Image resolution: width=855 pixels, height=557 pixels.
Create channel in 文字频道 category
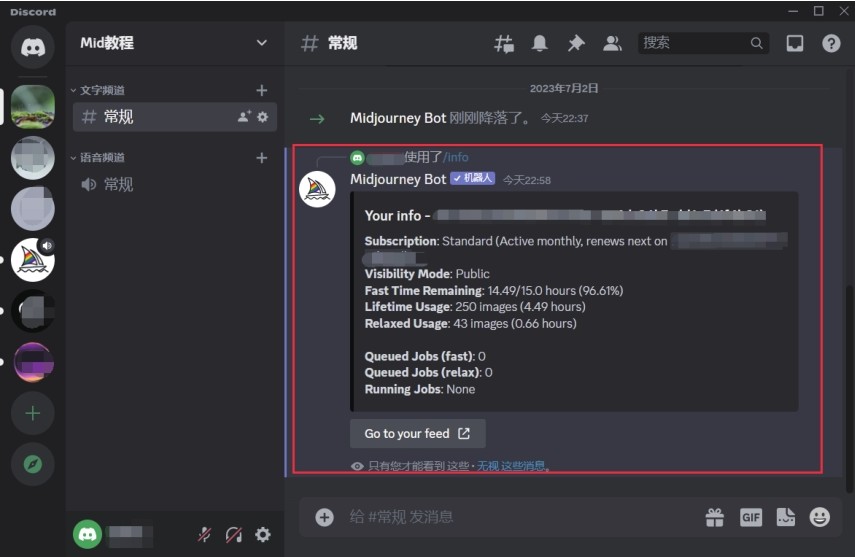tap(262, 90)
